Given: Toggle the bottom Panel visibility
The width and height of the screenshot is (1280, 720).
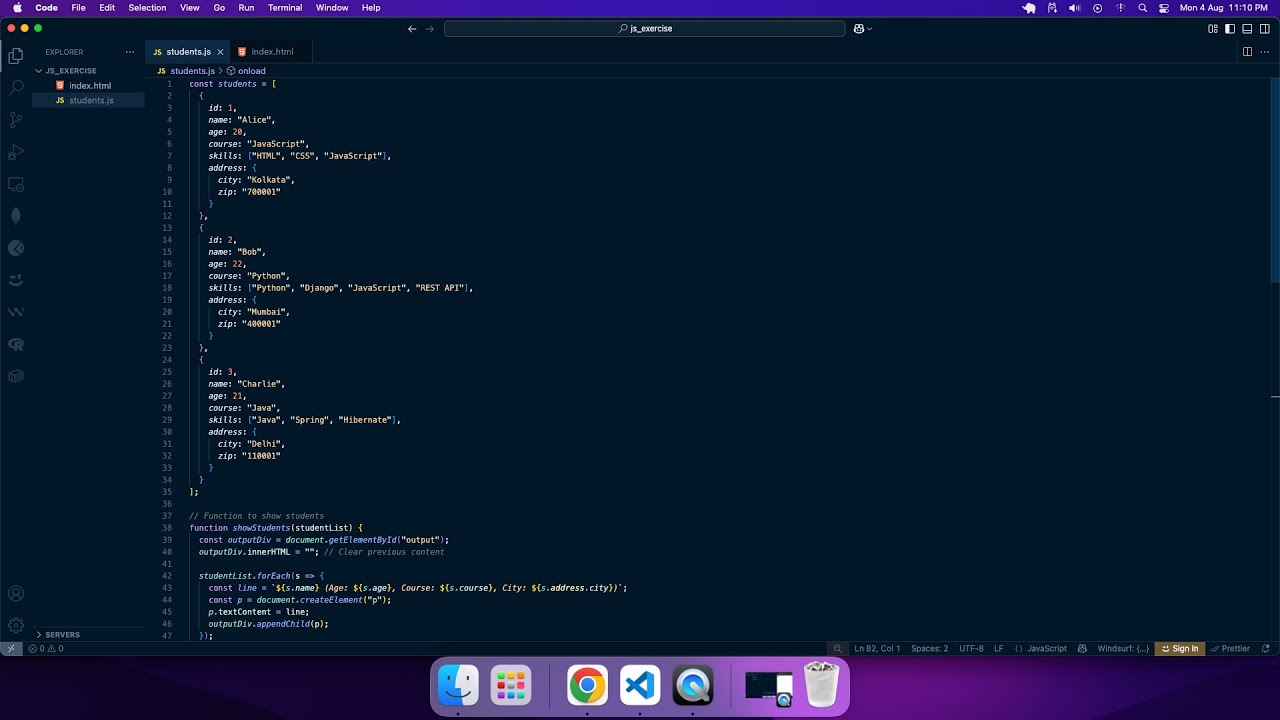Looking at the screenshot, I should (x=1247, y=29).
